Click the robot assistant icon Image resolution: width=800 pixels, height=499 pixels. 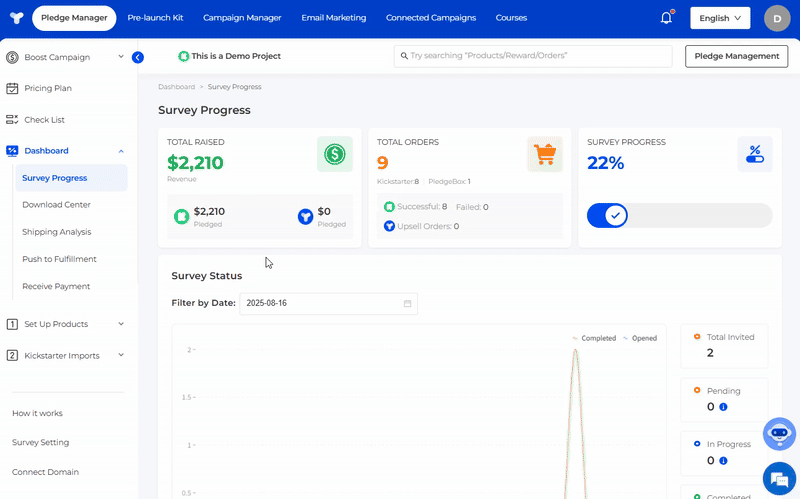click(779, 434)
